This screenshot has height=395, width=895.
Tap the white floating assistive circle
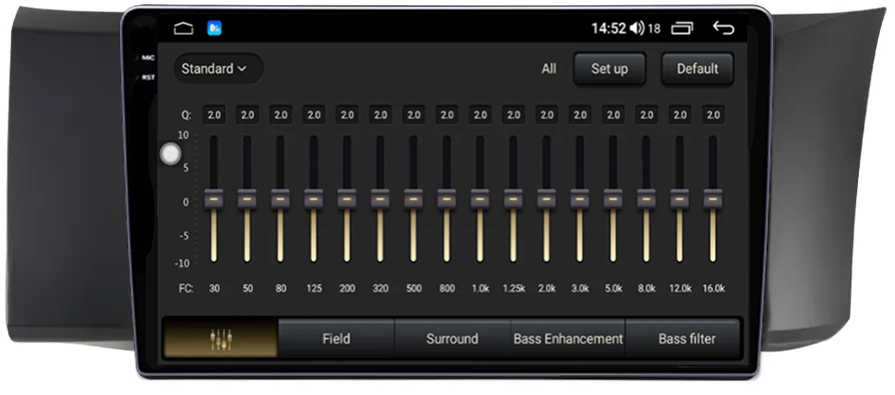pos(171,154)
